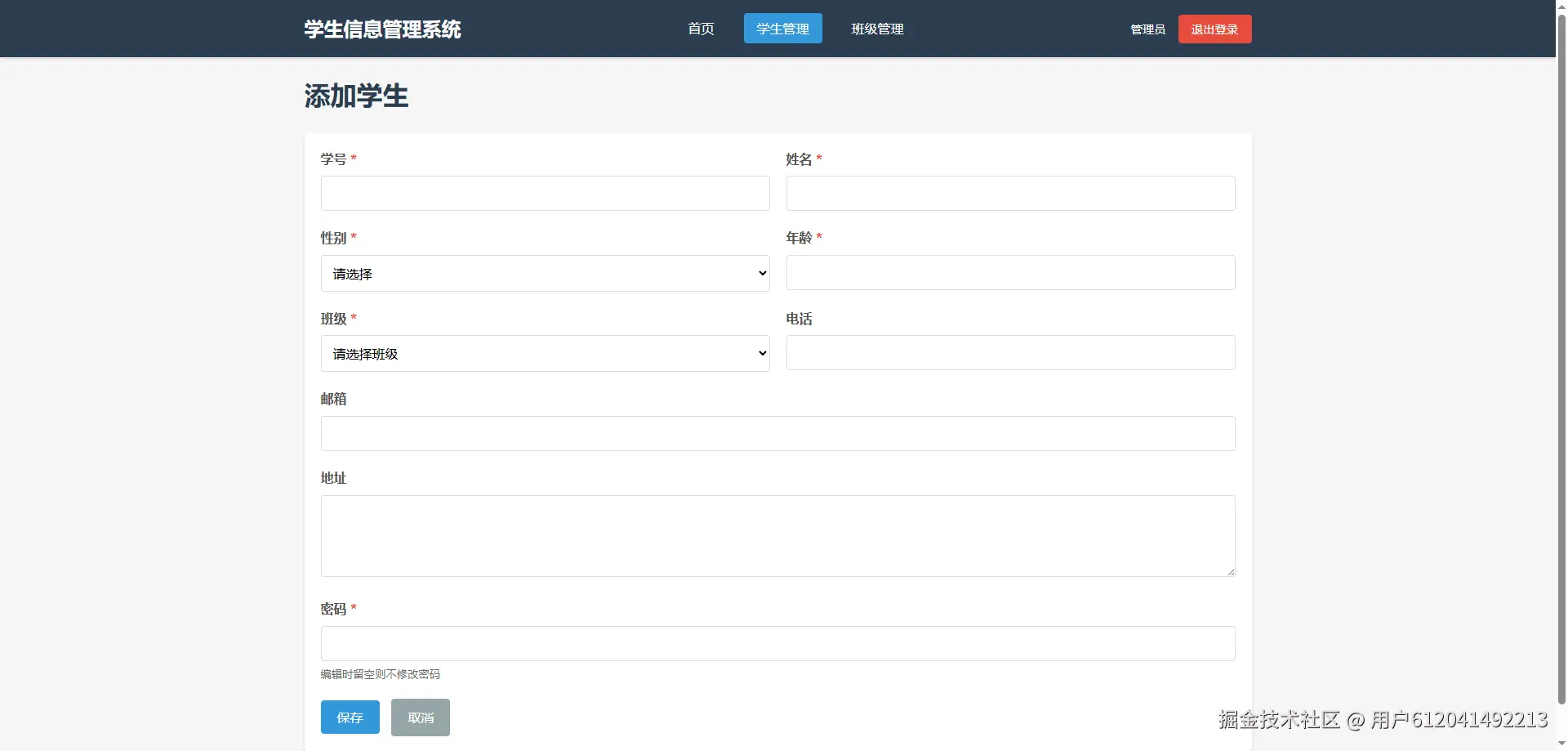Click inside the 姓名 name field
1568x751 pixels.
click(x=1009, y=193)
